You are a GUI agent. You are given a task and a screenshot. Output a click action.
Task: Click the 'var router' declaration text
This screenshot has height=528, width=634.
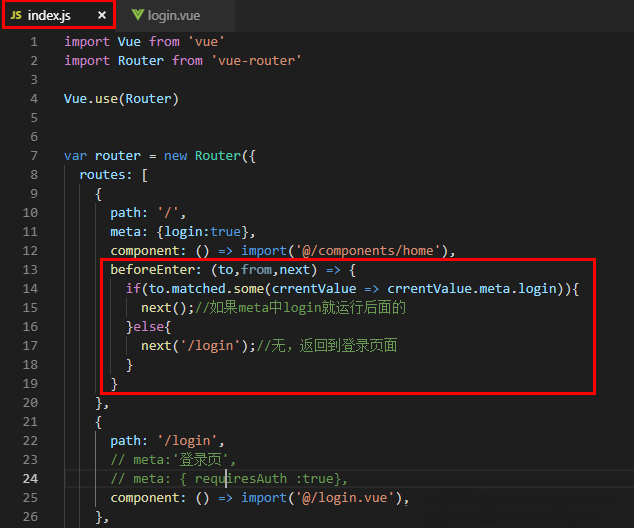point(102,156)
